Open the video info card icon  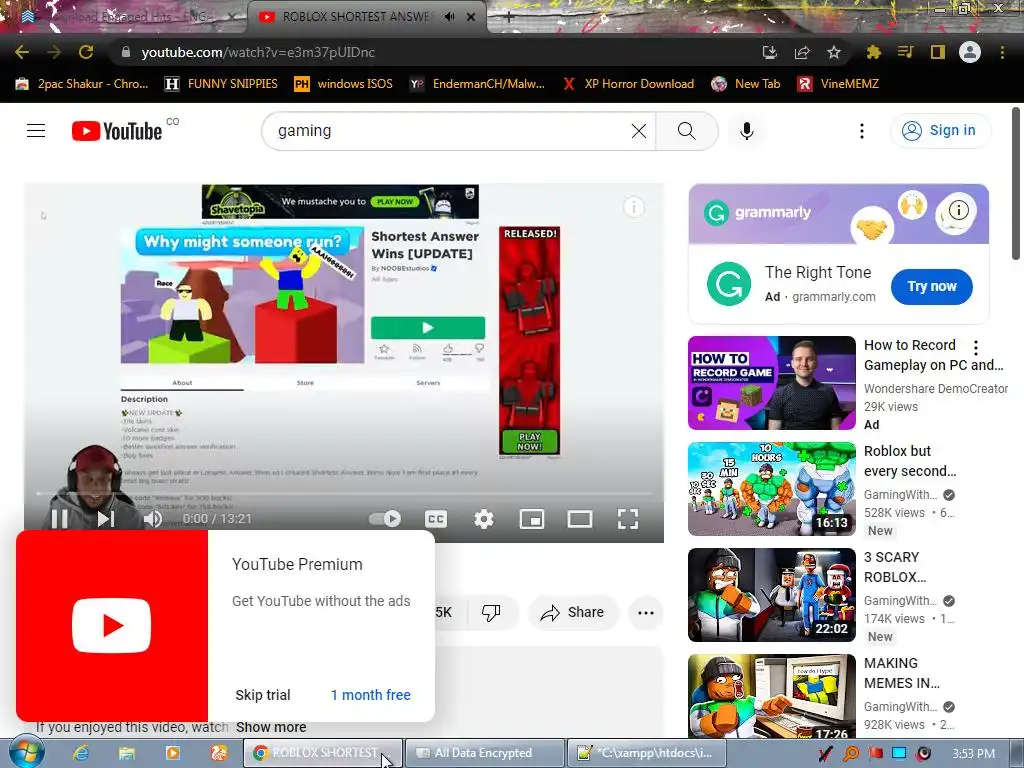click(633, 207)
